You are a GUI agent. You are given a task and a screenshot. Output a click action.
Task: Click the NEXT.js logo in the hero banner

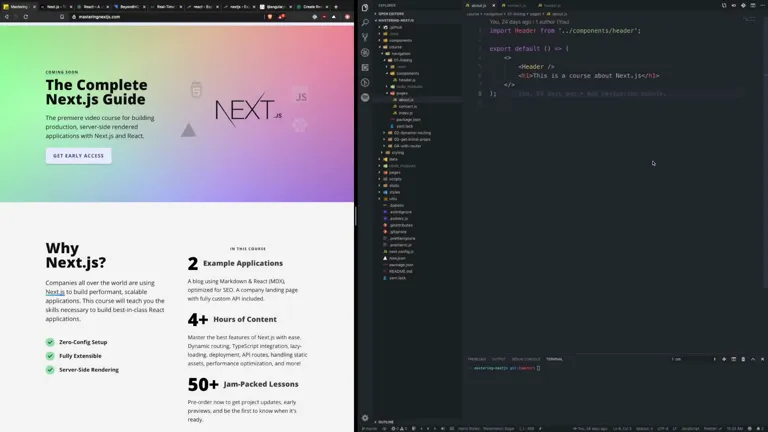coord(249,110)
